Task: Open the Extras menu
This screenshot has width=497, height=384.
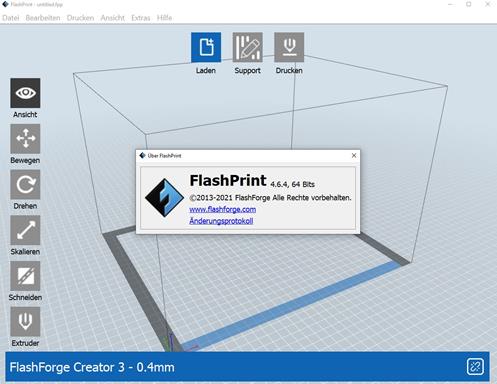Action: click(x=141, y=18)
